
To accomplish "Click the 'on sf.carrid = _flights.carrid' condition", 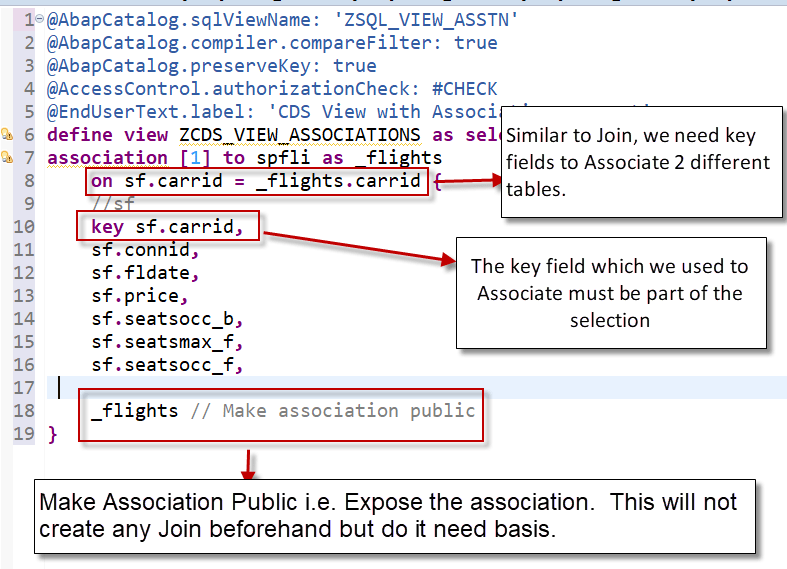I will (x=255, y=181).
